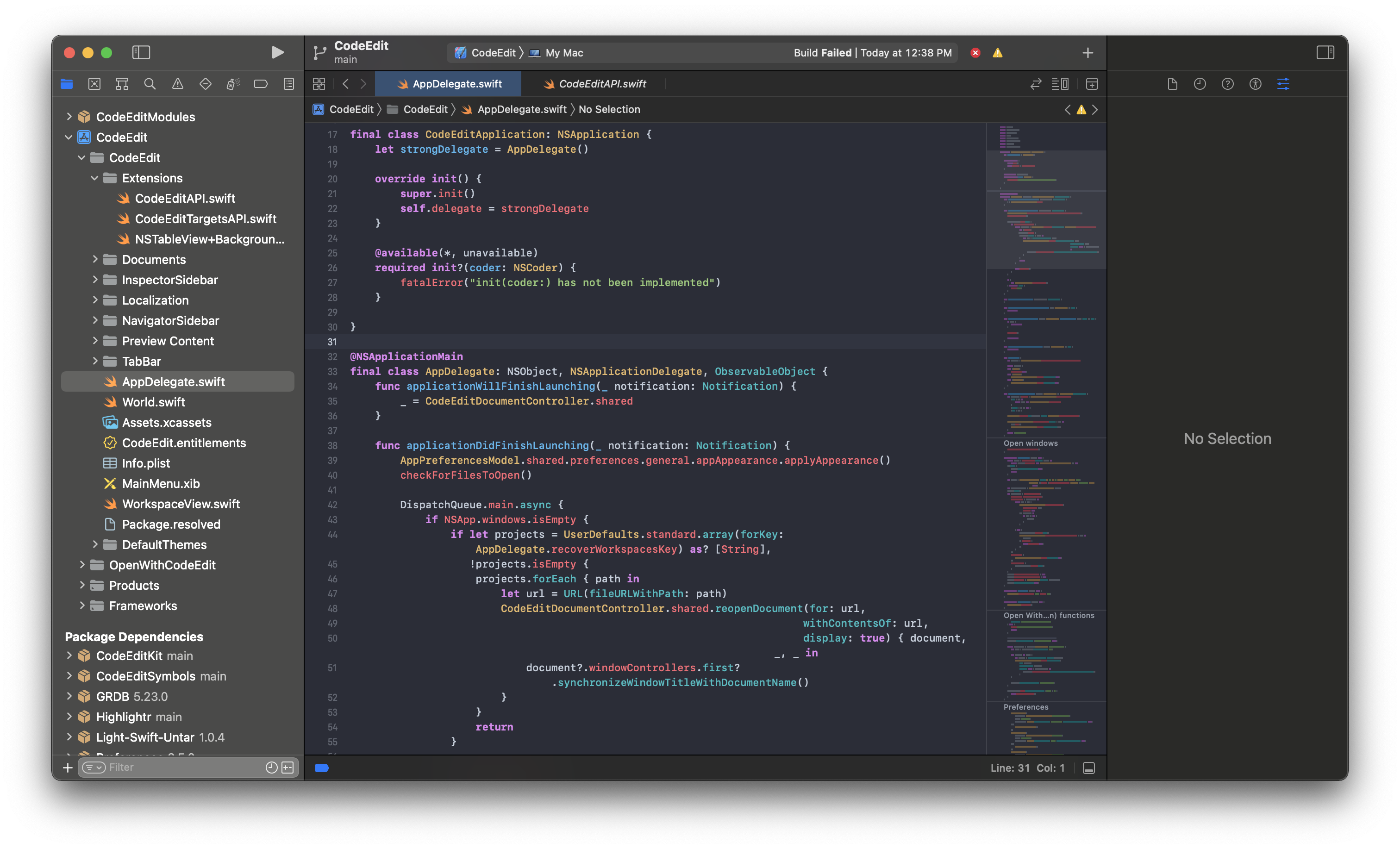Click the blue breakpoint toggle indicator
The image size is (1400, 849).
click(322, 768)
